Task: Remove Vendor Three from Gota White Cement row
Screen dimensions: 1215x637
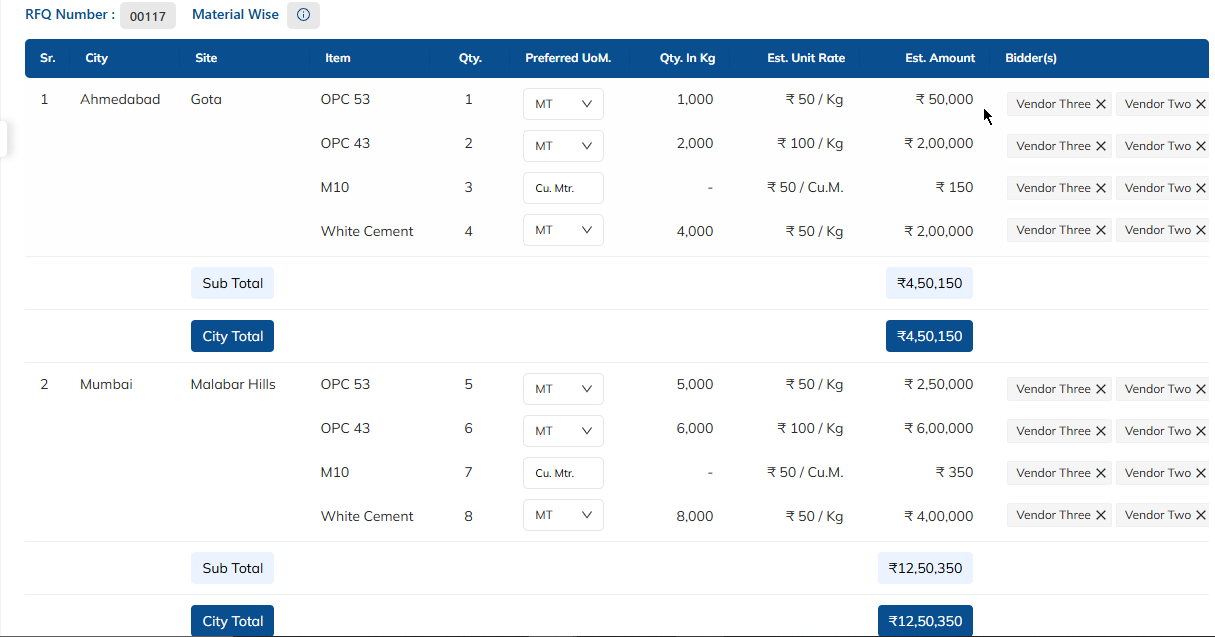Action: coord(1101,230)
